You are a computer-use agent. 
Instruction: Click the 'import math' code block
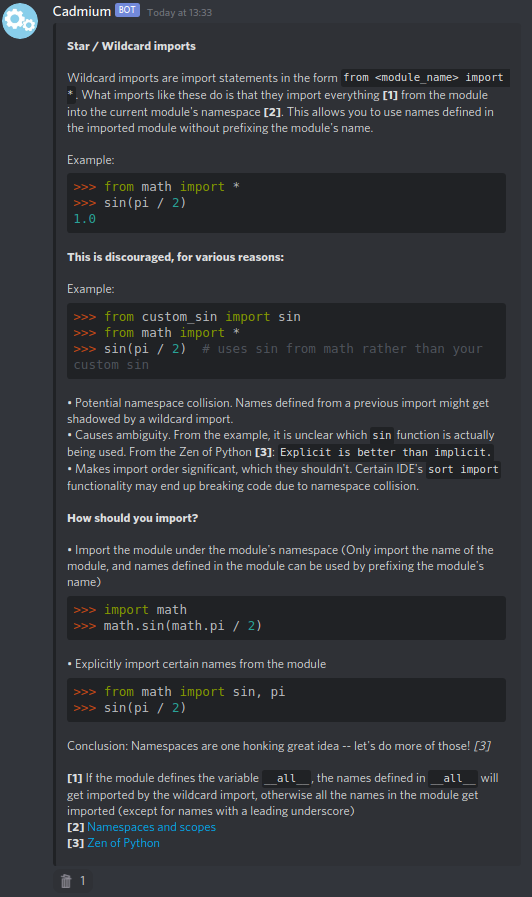[x=286, y=618]
